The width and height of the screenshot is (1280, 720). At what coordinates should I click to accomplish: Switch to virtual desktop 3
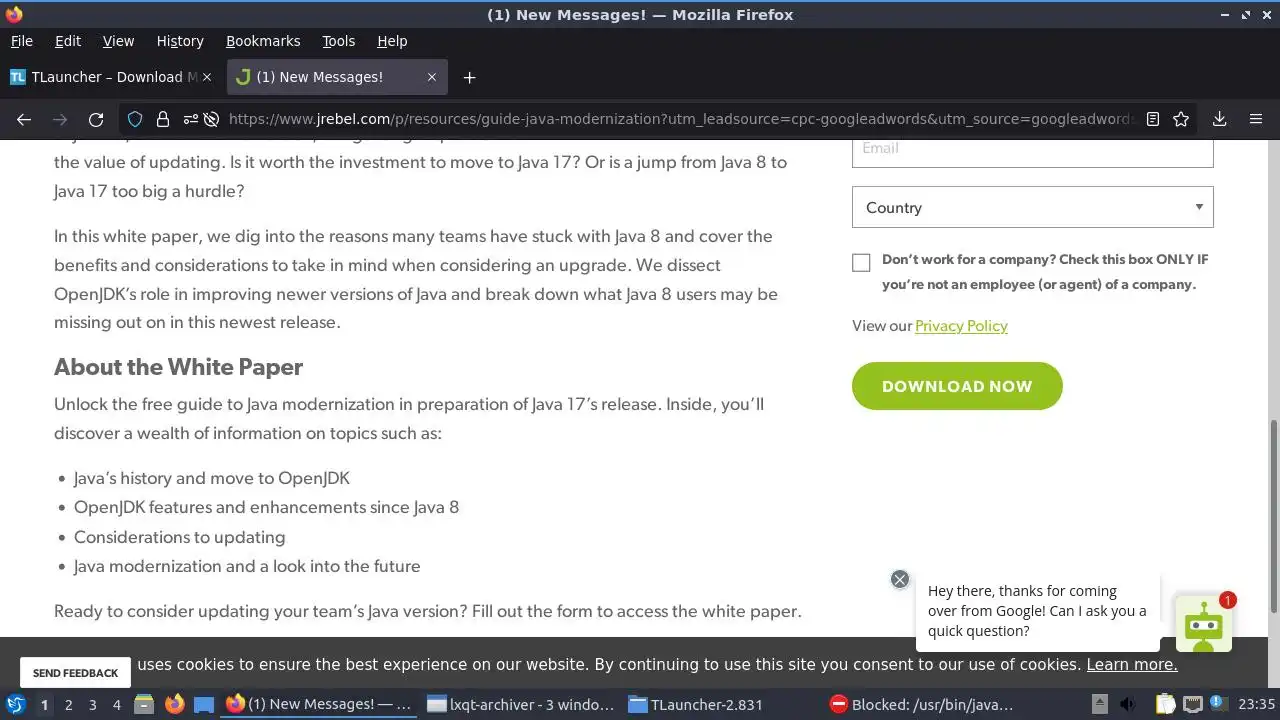click(x=92, y=704)
